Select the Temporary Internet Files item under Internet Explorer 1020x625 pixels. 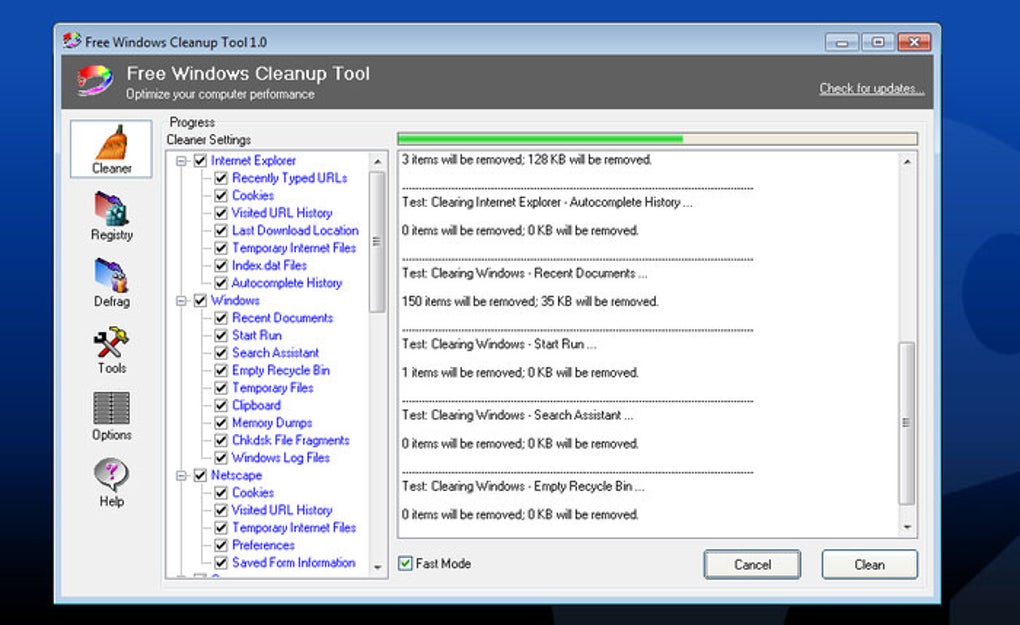tap(294, 248)
